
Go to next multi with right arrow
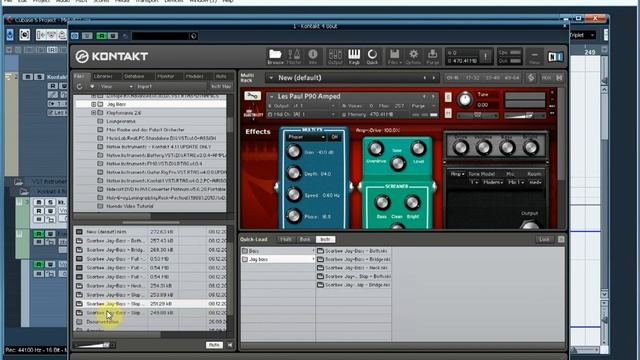coord(434,78)
